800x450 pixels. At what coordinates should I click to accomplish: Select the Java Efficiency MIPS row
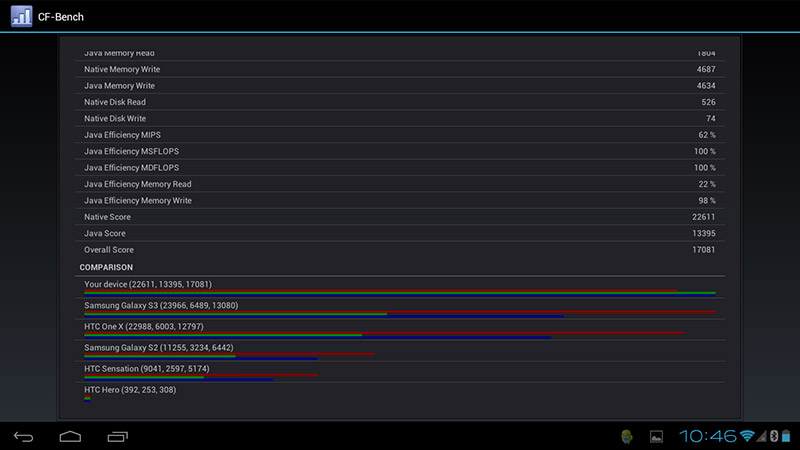[399, 135]
